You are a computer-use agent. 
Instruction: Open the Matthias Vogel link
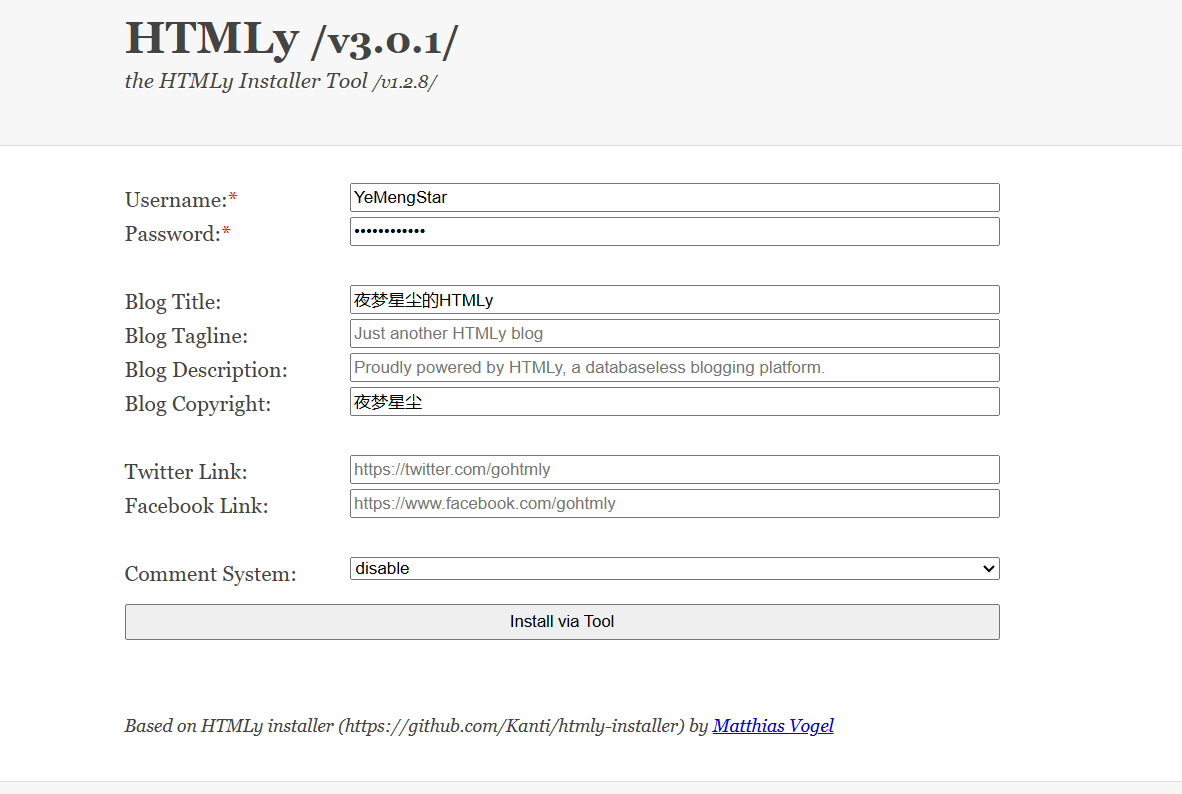pos(773,726)
